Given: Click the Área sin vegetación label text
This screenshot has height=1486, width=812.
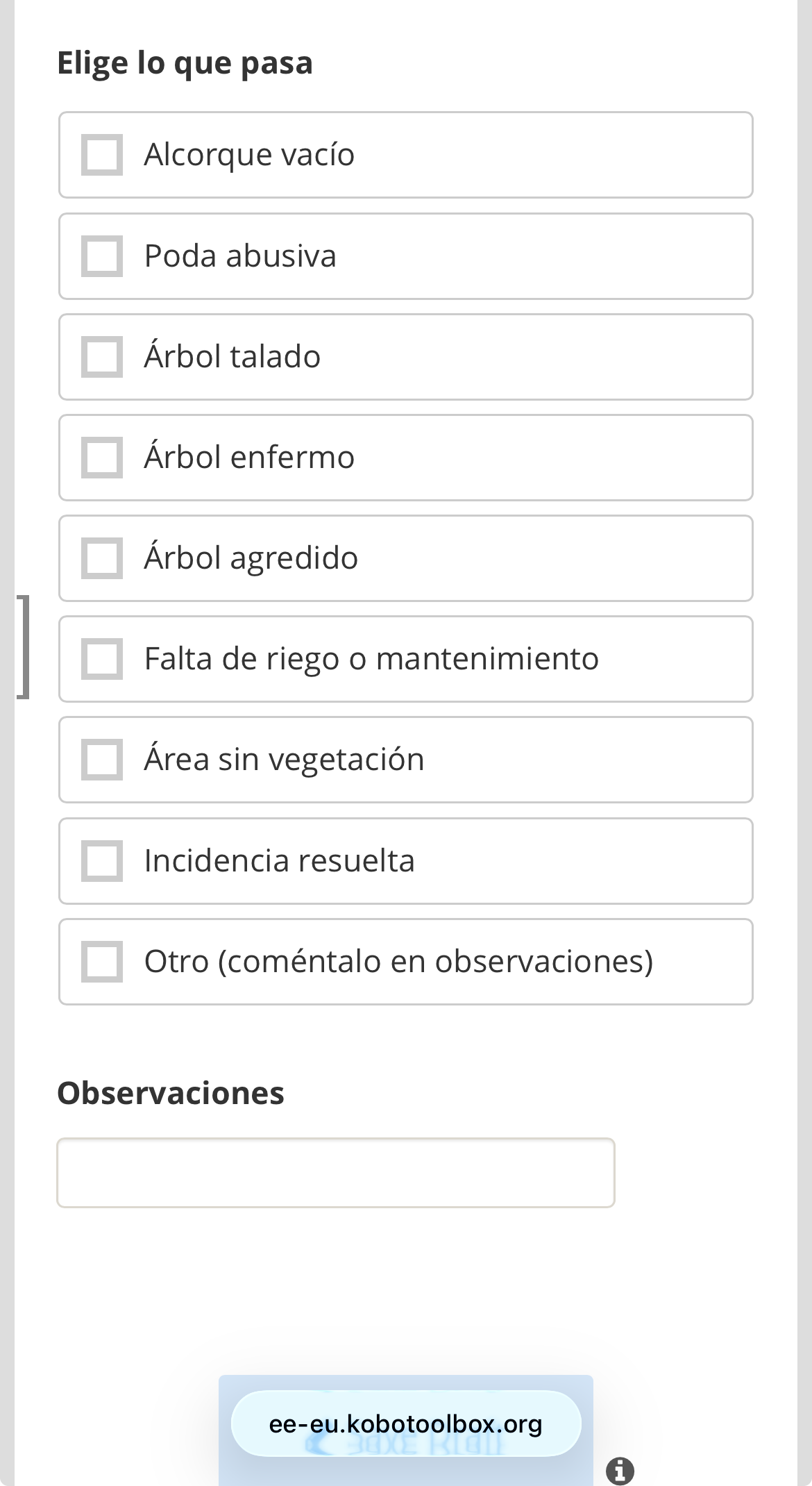Looking at the screenshot, I should [x=284, y=759].
